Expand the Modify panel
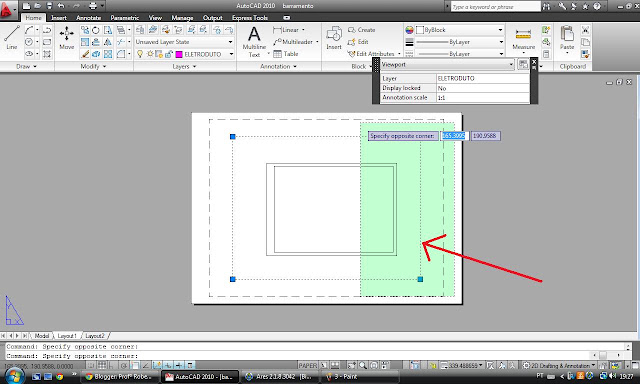This screenshot has width=640, height=384. point(93,66)
